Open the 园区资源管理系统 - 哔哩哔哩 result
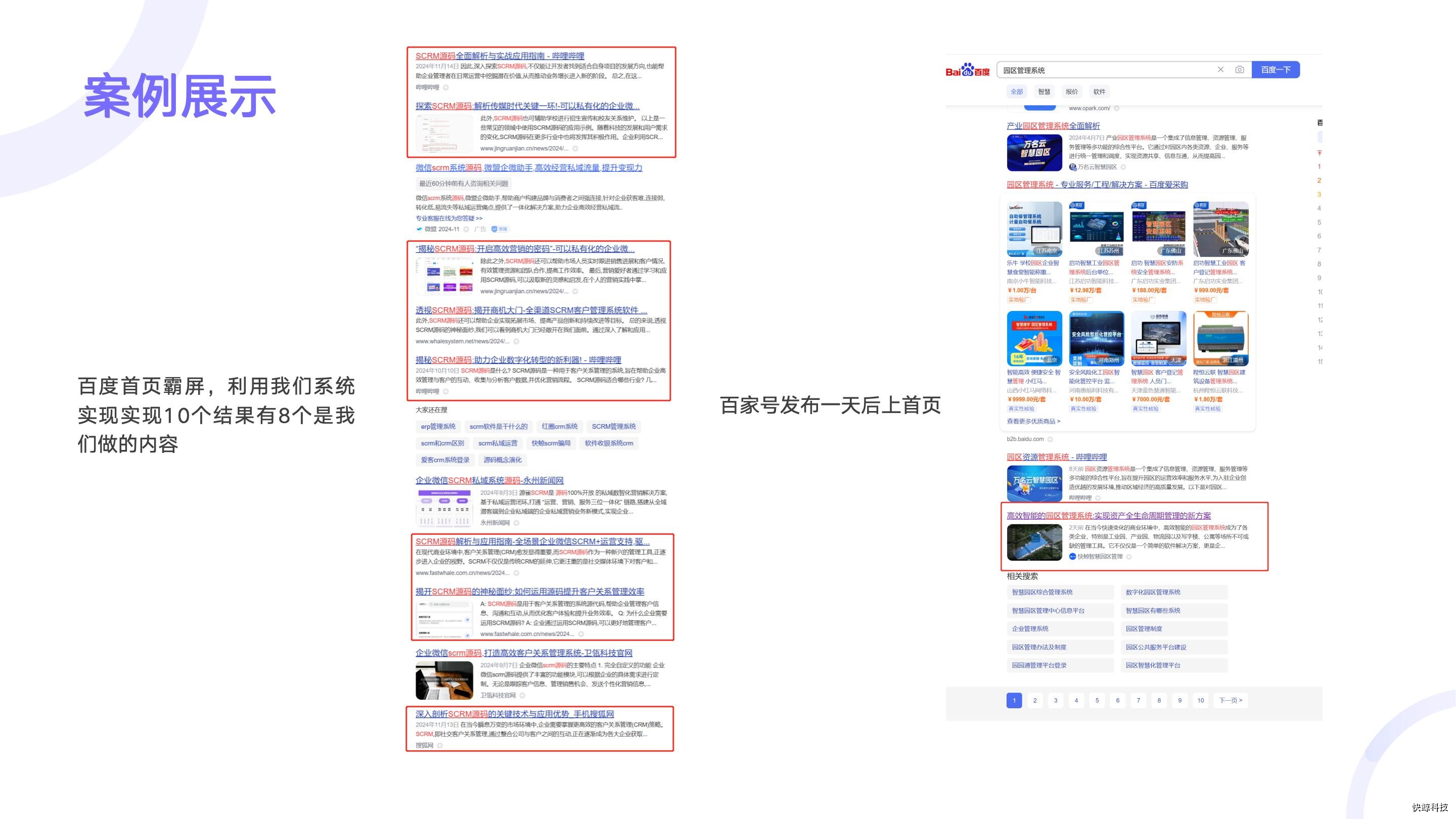The height and width of the screenshot is (819, 1456). tap(1057, 457)
